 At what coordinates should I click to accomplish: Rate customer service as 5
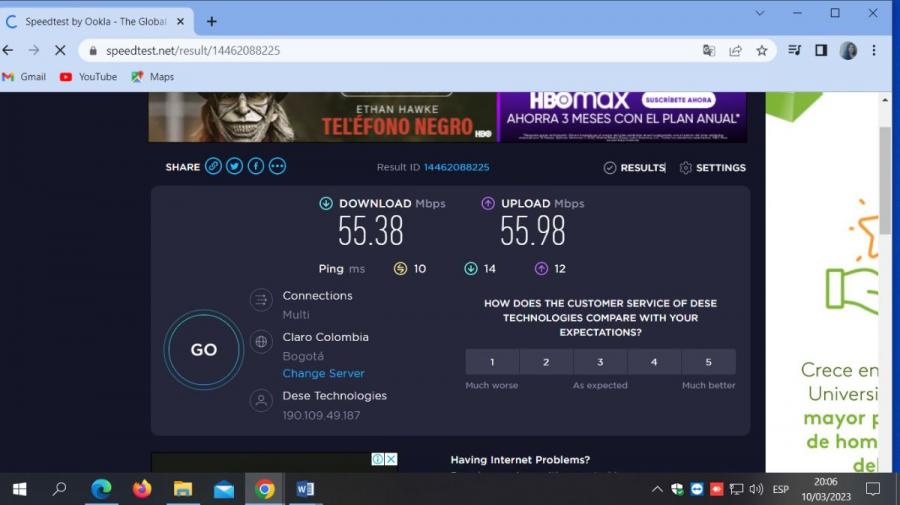click(708, 362)
